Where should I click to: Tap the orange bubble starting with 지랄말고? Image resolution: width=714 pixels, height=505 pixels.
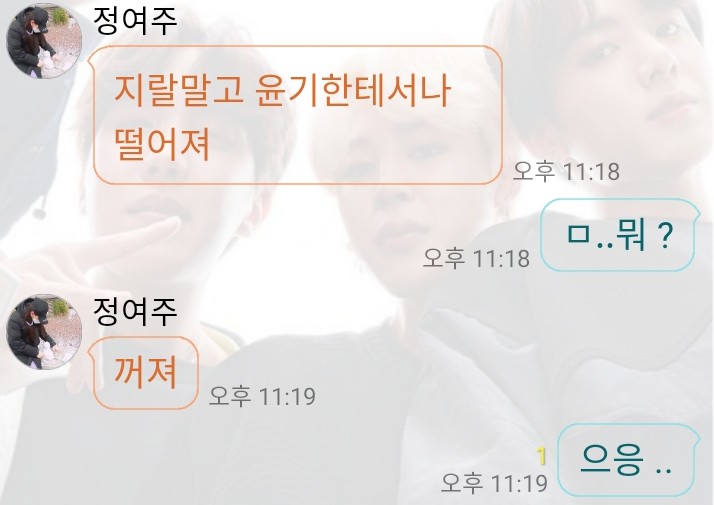(296, 115)
